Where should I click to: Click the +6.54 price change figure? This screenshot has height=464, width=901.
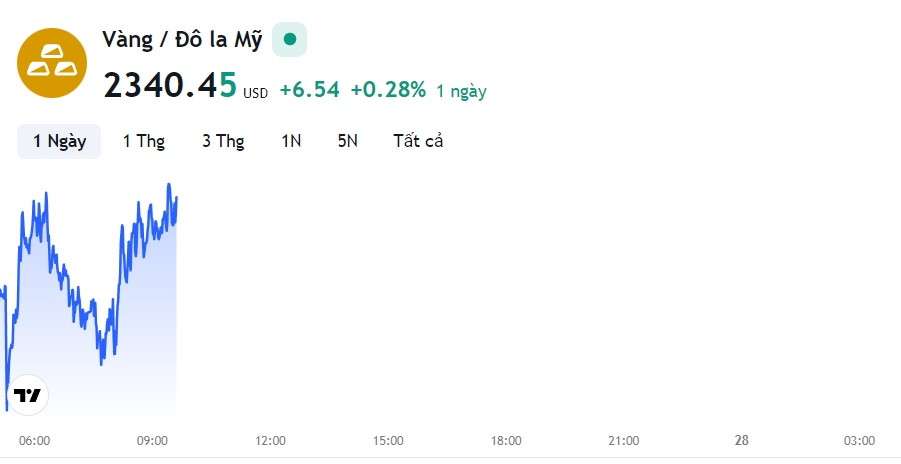310,90
